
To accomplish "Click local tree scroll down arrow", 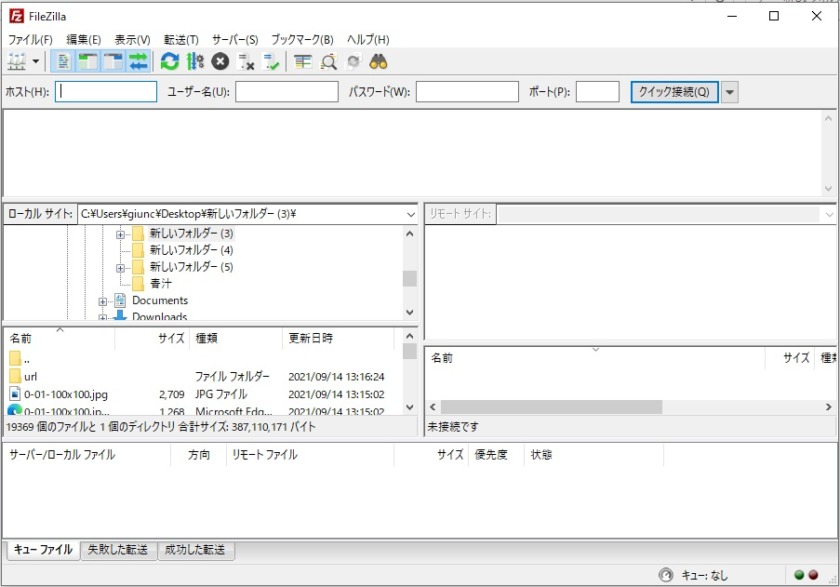I will point(410,312).
